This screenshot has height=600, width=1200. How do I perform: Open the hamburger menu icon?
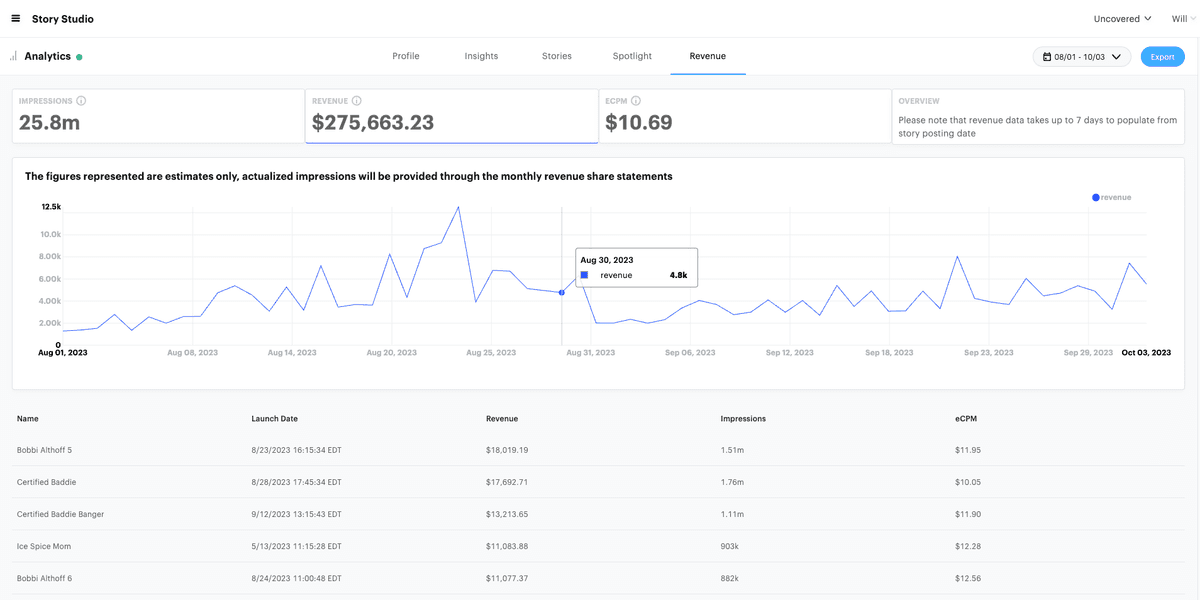[x=15, y=18]
